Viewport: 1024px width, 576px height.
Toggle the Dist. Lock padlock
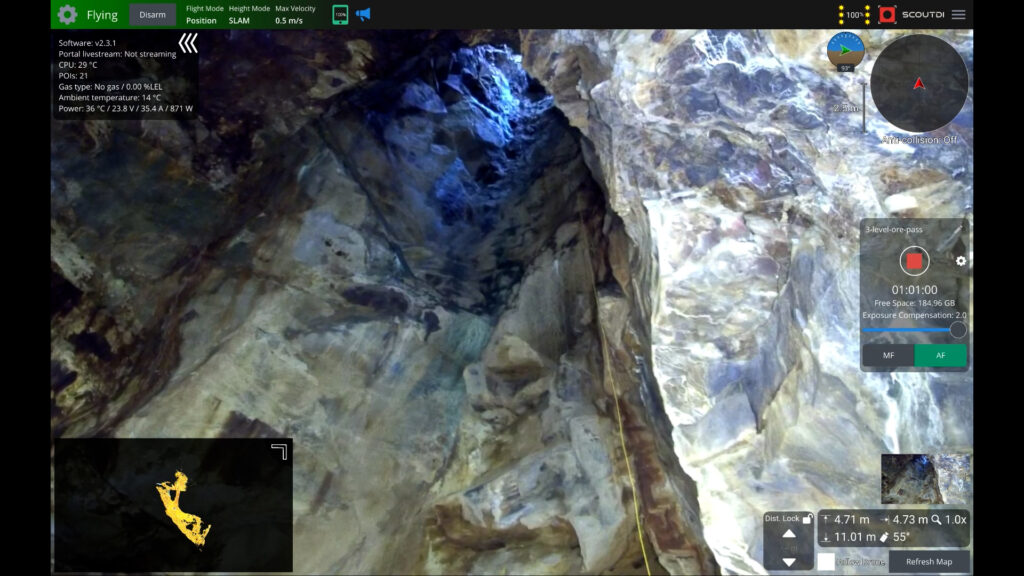pos(808,518)
